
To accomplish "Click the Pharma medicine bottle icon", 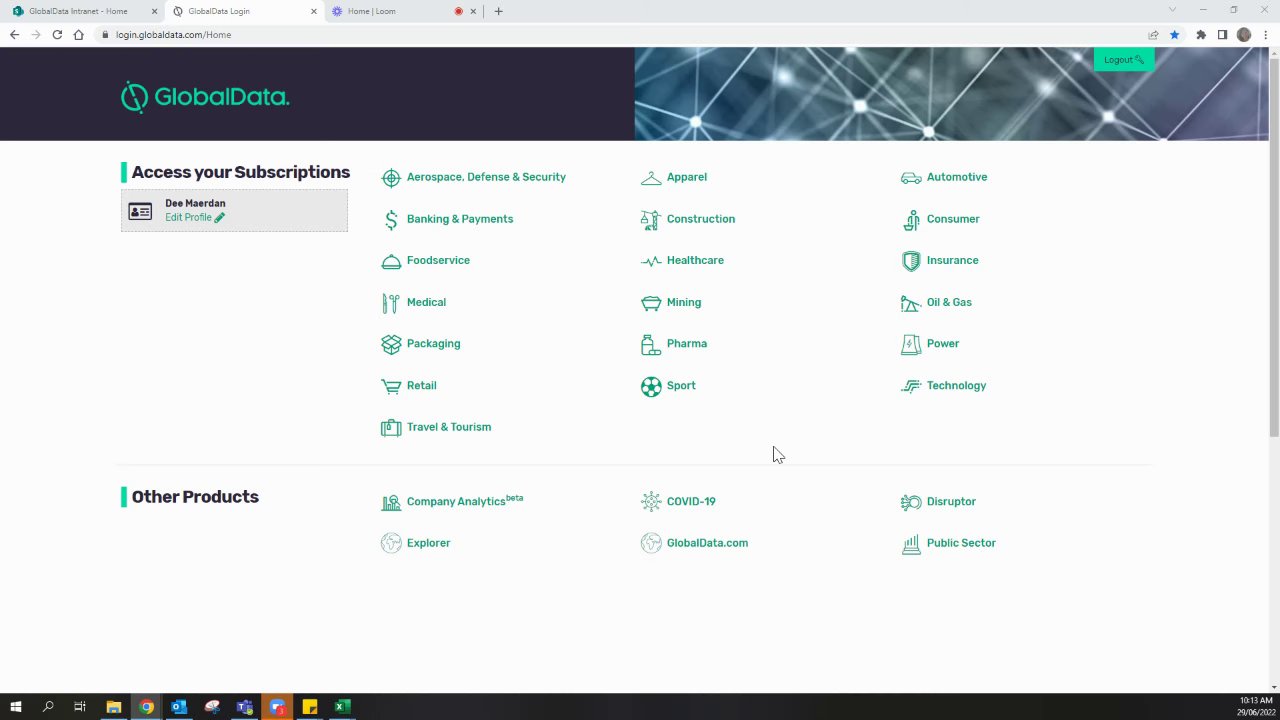I will tap(651, 344).
